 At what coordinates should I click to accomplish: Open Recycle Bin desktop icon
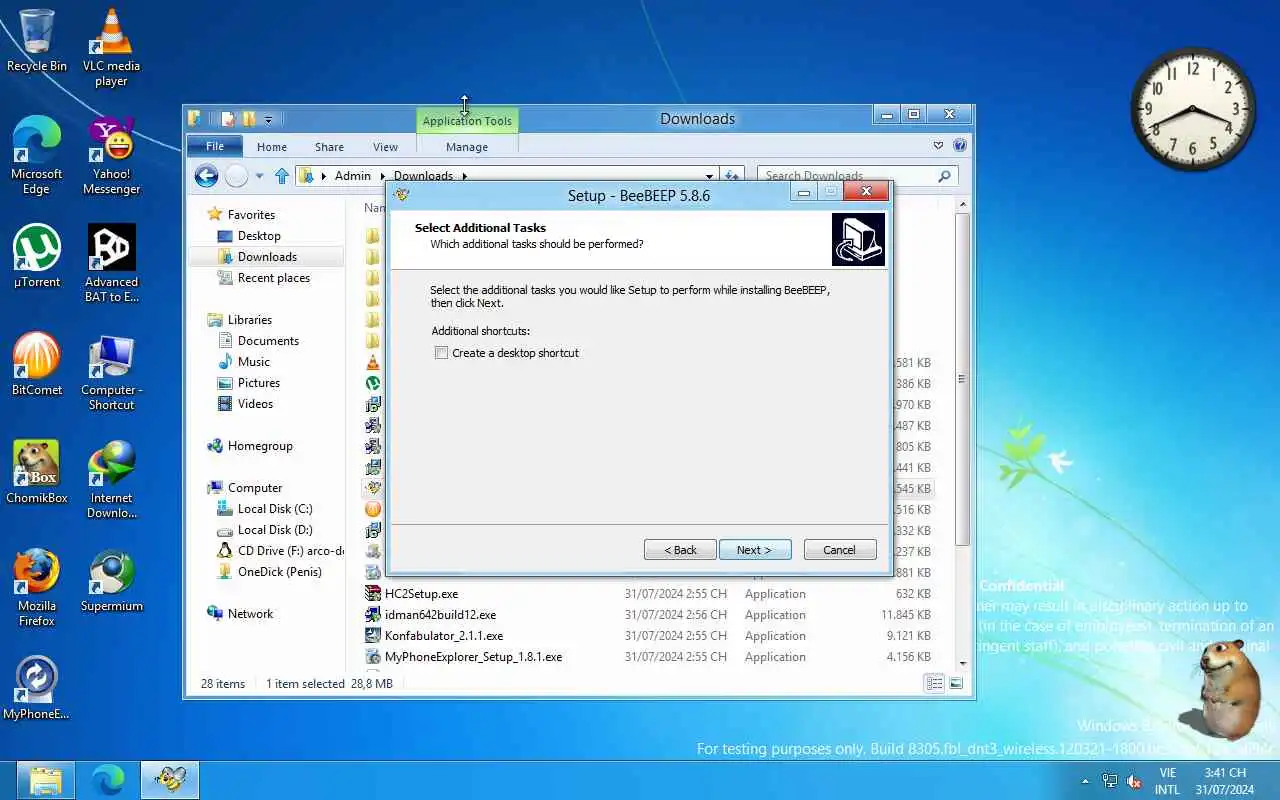tap(37, 41)
